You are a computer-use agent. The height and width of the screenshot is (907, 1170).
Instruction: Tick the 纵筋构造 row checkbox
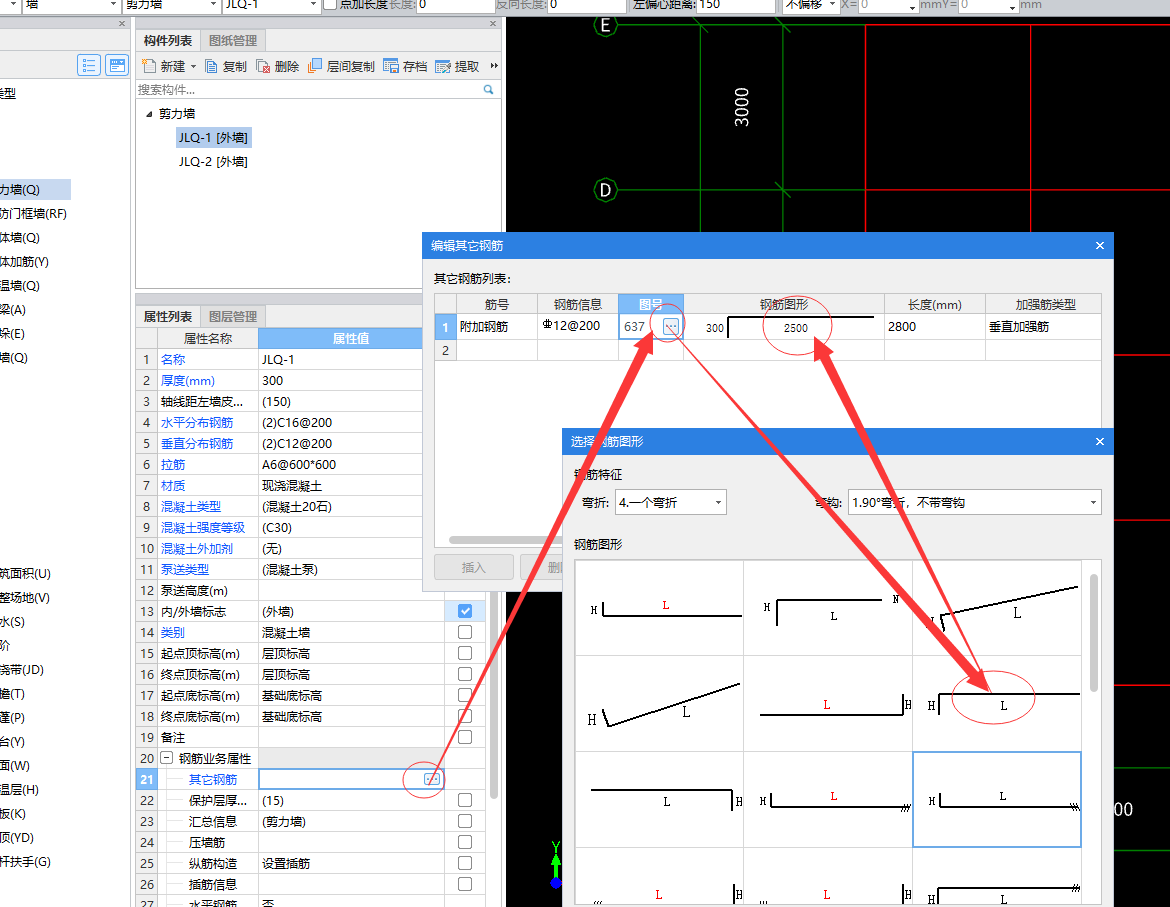465,863
